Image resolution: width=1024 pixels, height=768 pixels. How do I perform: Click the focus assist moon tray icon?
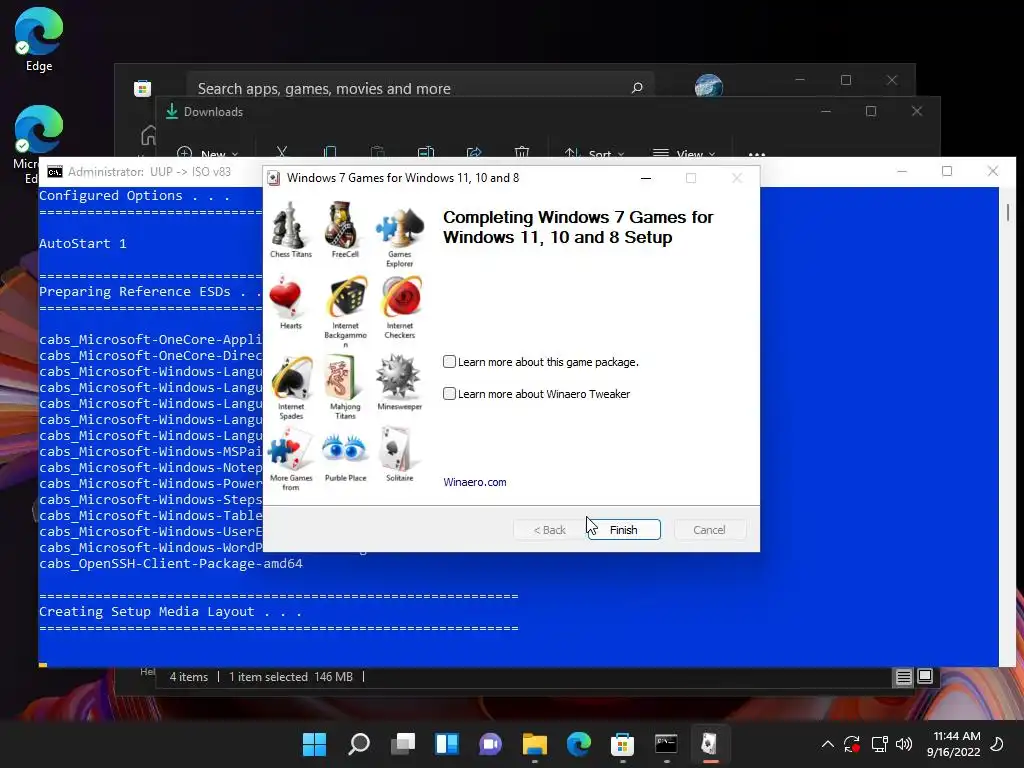pos(997,744)
